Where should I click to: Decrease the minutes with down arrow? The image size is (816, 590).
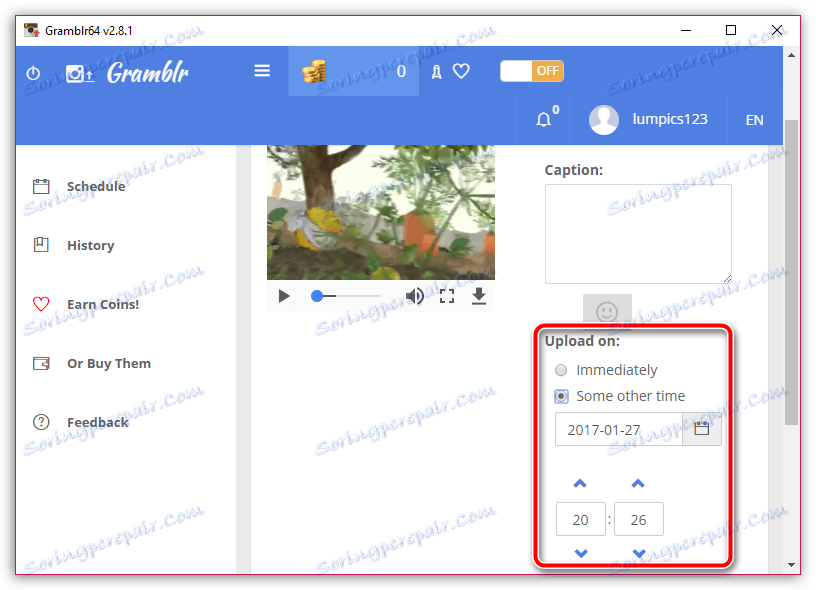click(x=639, y=553)
